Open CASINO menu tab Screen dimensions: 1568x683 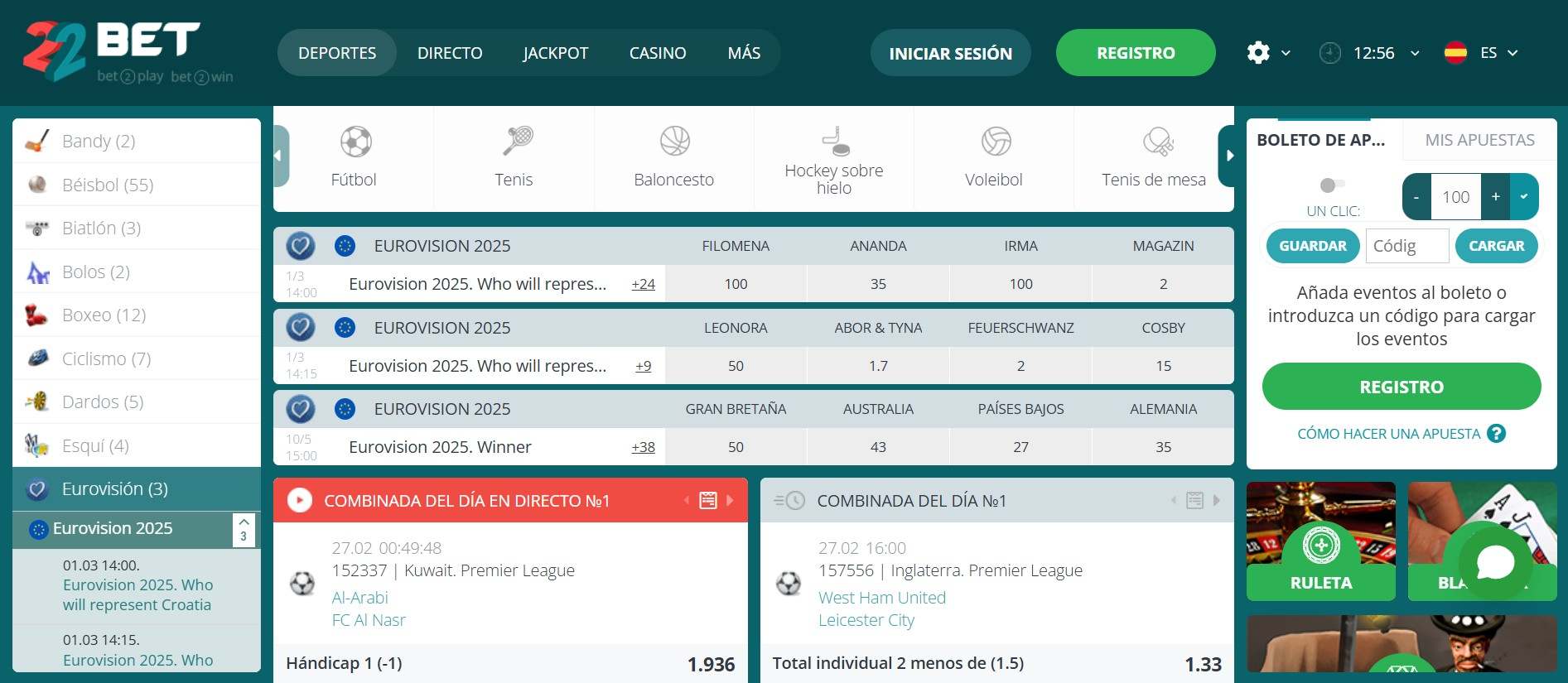point(658,53)
